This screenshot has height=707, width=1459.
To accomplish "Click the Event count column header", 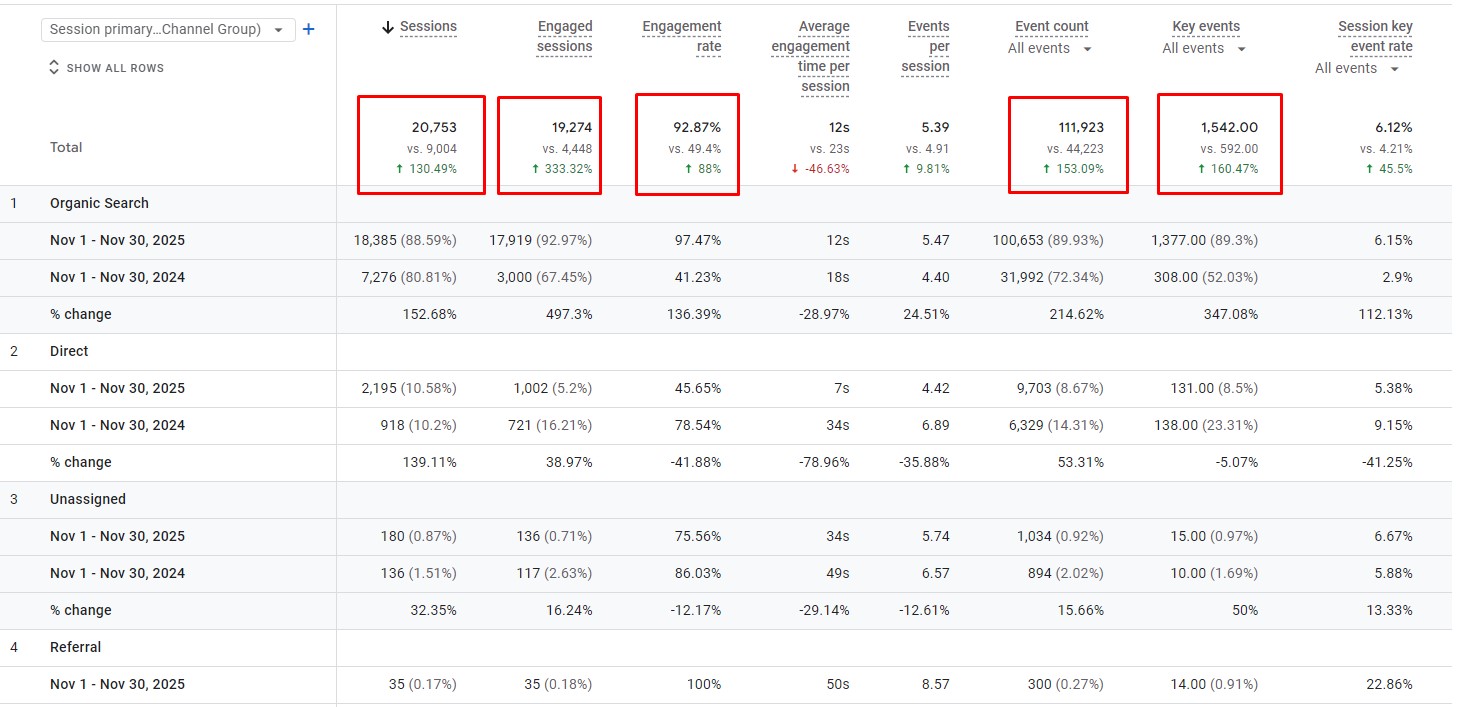I will tap(1051, 27).
